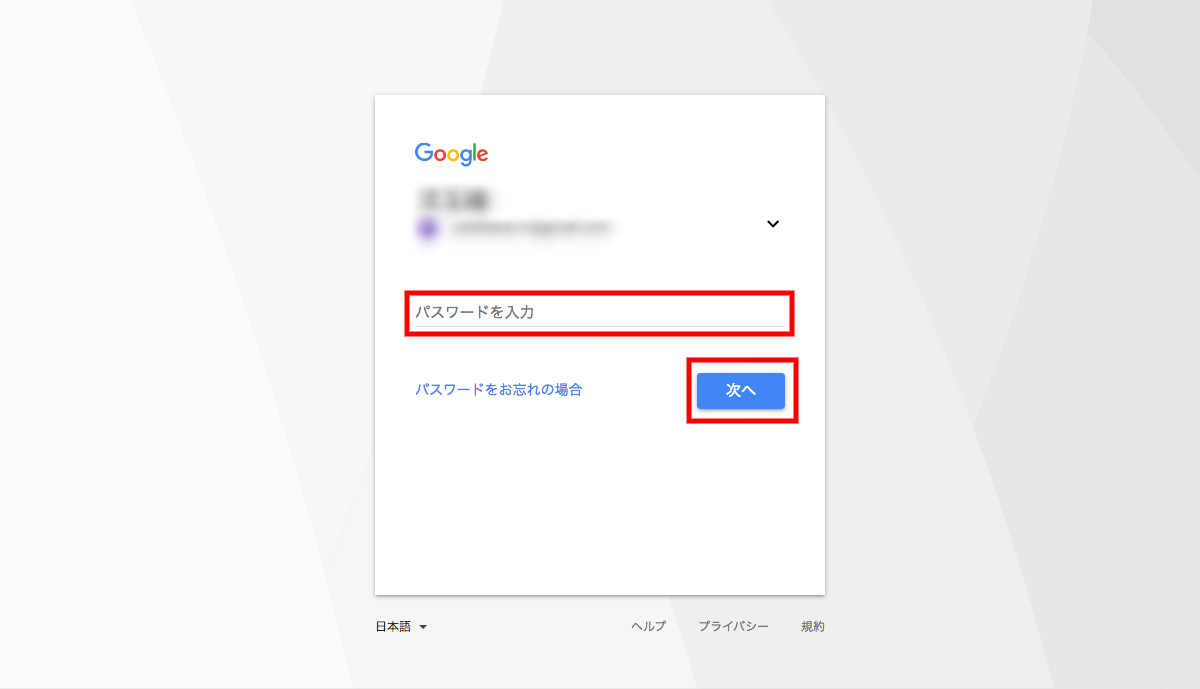This screenshot has width=1200, height=689.
Task: Open the 日本語 language selector
Action: coord(401,627)
